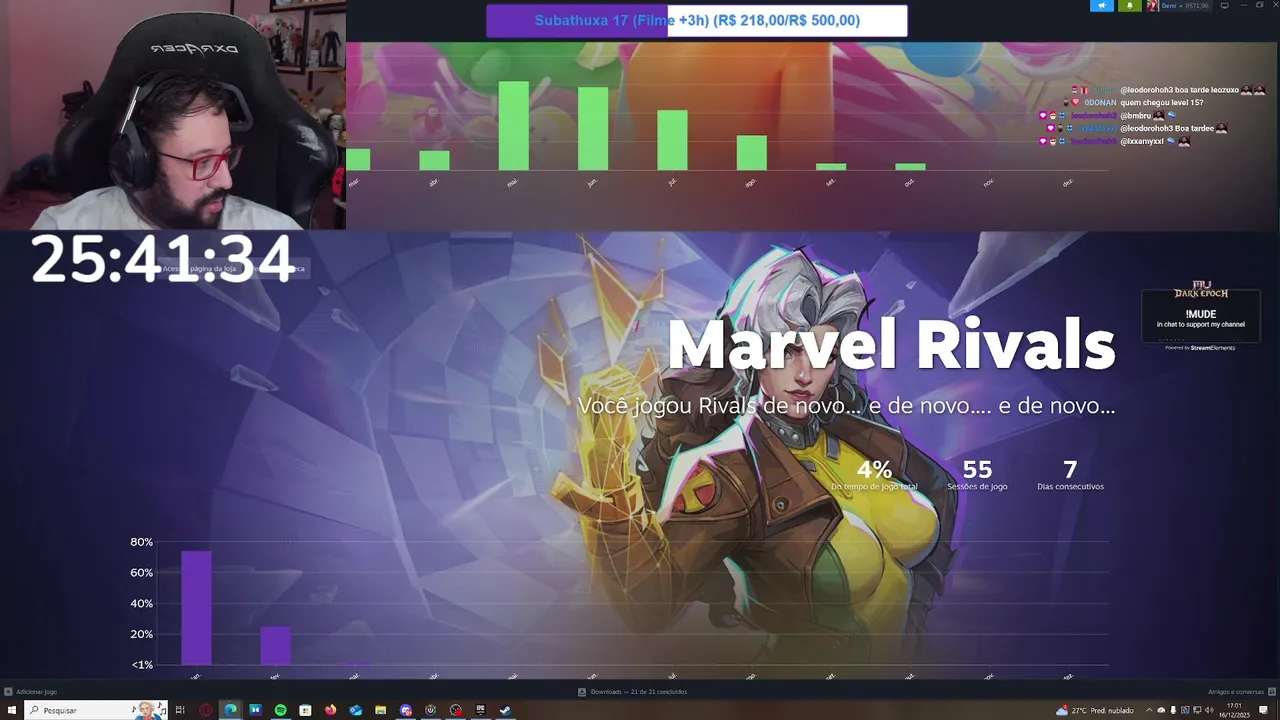Open clock showing 17:01 16/12/2025

pos(1234,710)
